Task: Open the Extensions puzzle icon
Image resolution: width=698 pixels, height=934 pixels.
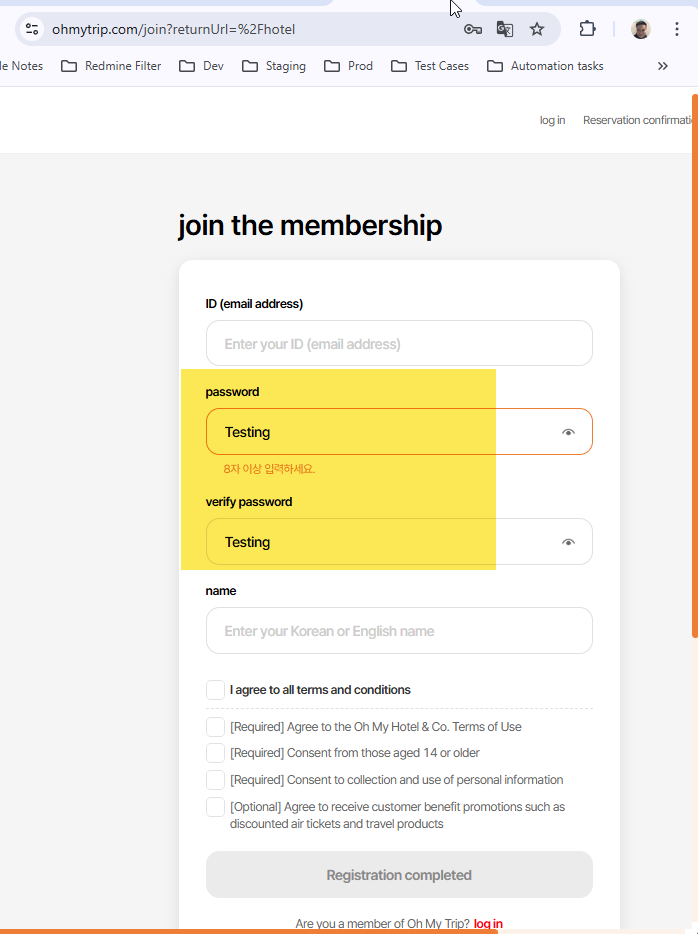Action: [588, 29]
